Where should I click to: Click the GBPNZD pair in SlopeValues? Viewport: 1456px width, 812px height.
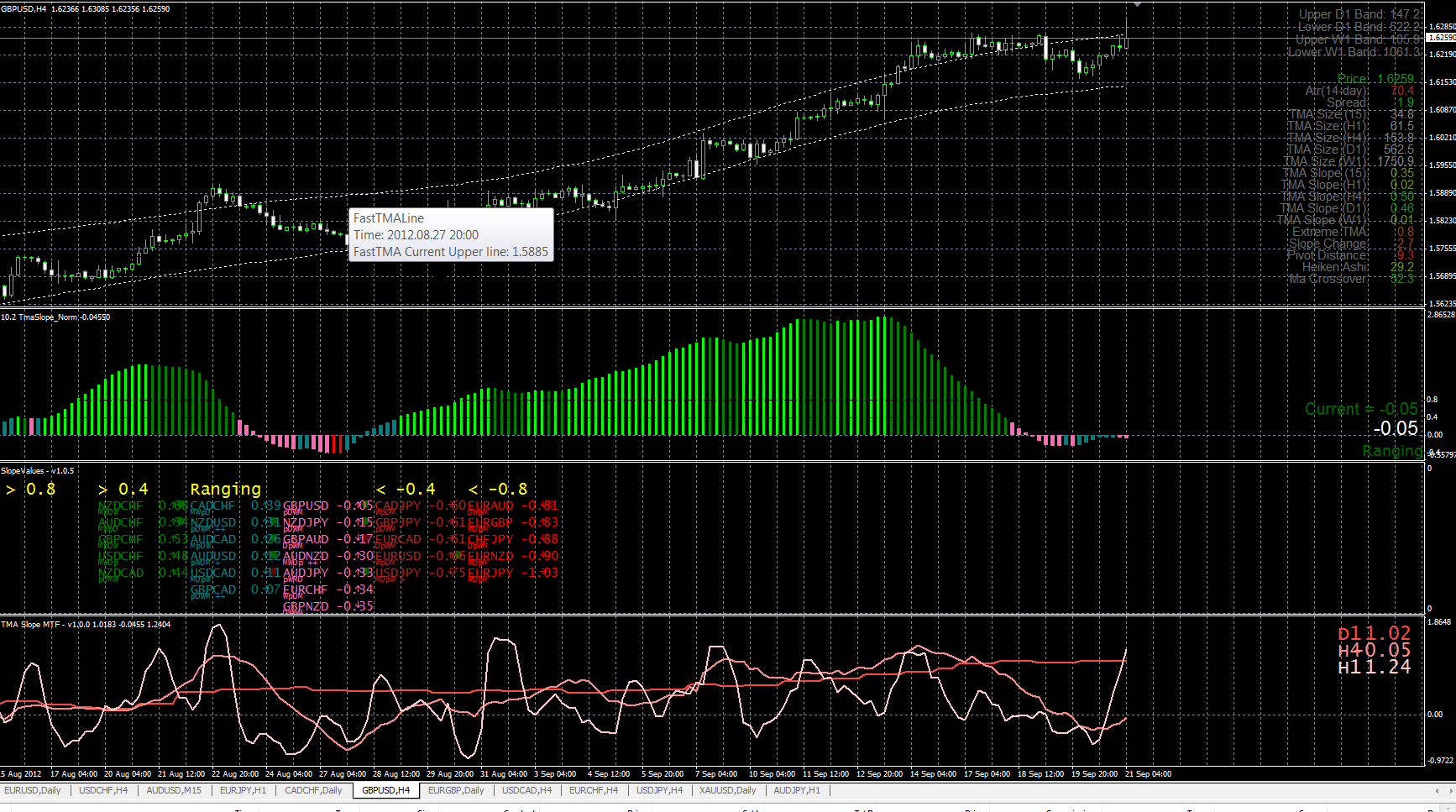click(306, 606)
